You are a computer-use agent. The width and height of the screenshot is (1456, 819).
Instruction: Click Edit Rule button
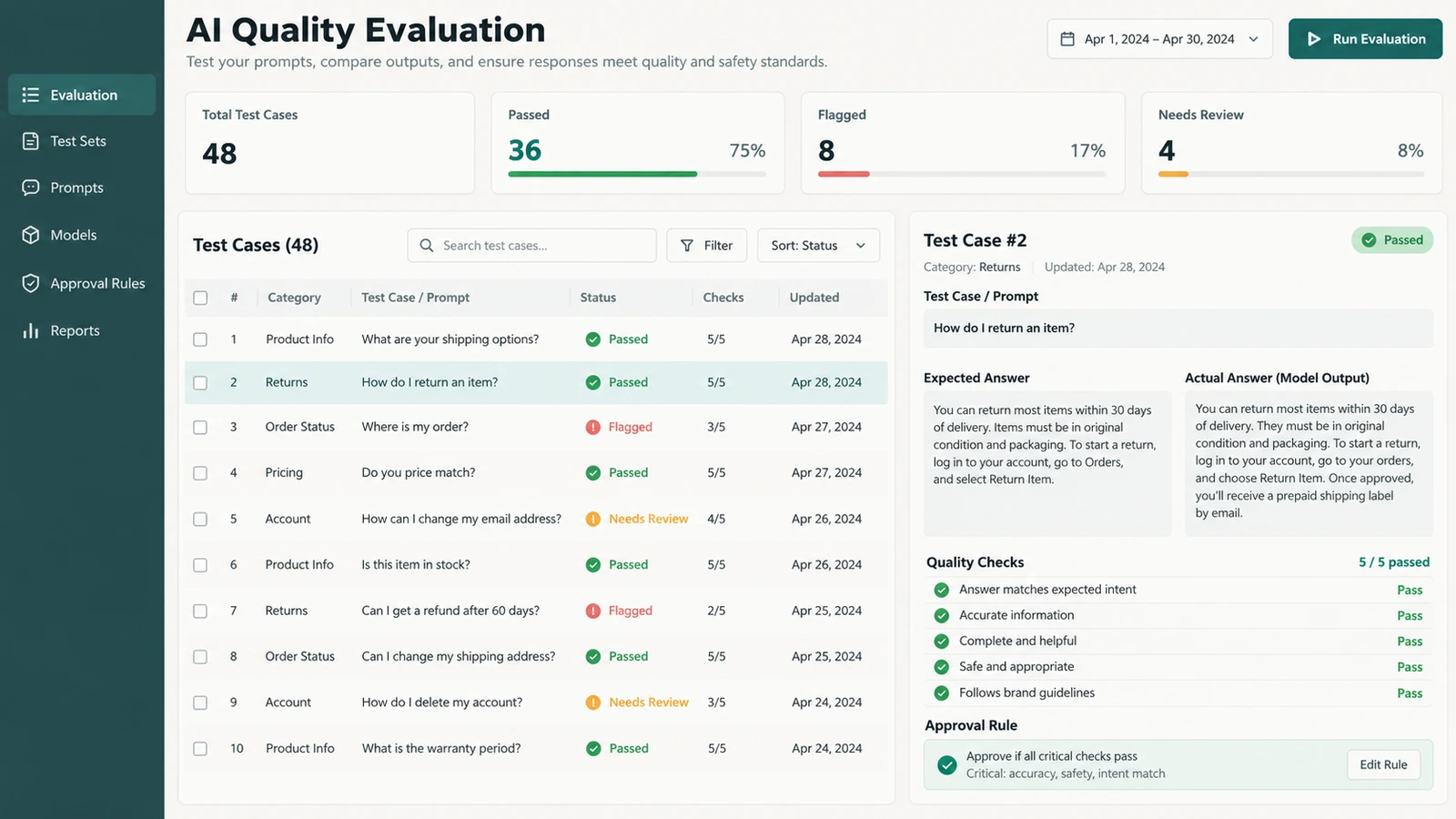click(1383, 764)
